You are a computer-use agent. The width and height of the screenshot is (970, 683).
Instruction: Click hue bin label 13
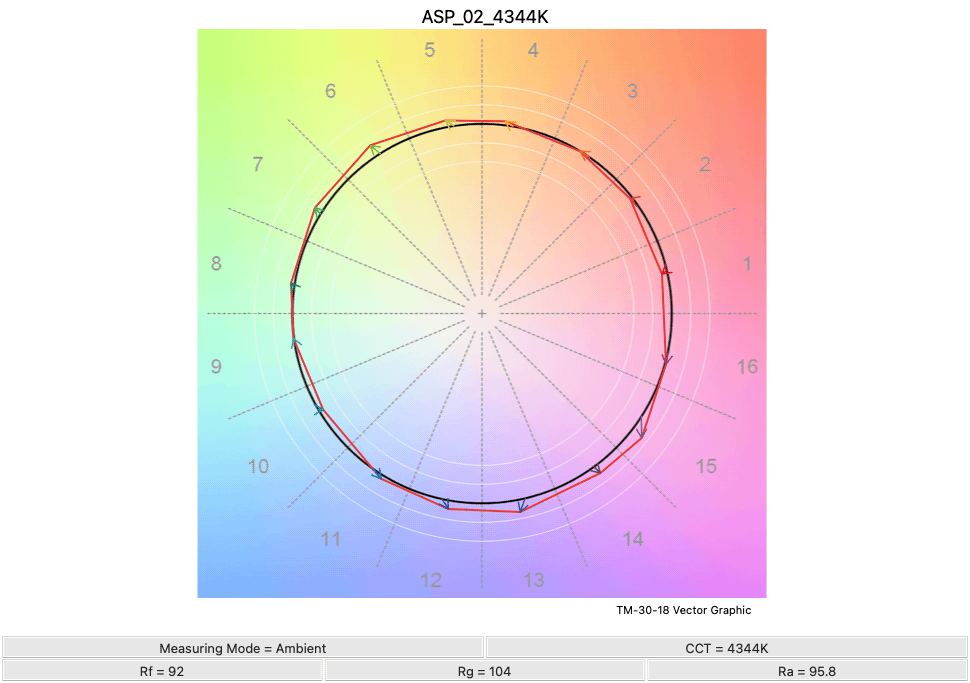click(x=534, y=580)
